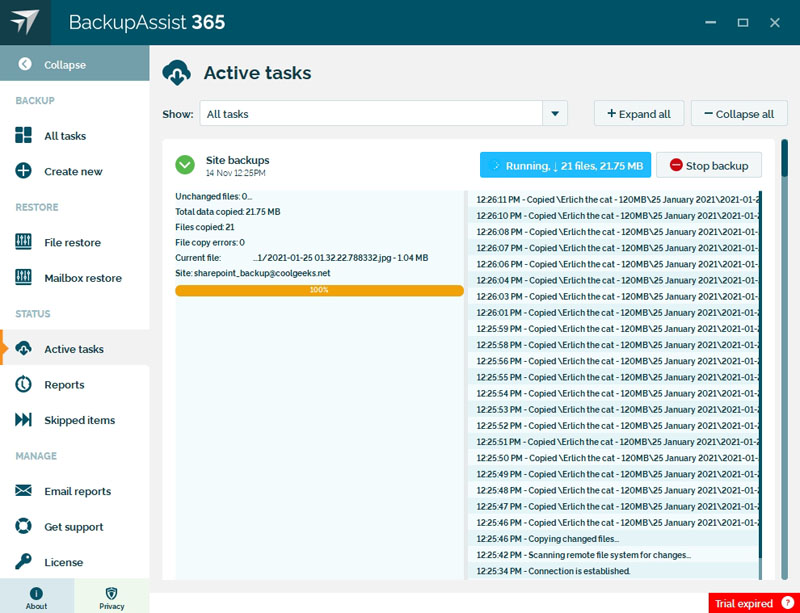The image size is (800, 613).
Task: Click the File copy errors 0 line
Action: (x=210, y=242)
